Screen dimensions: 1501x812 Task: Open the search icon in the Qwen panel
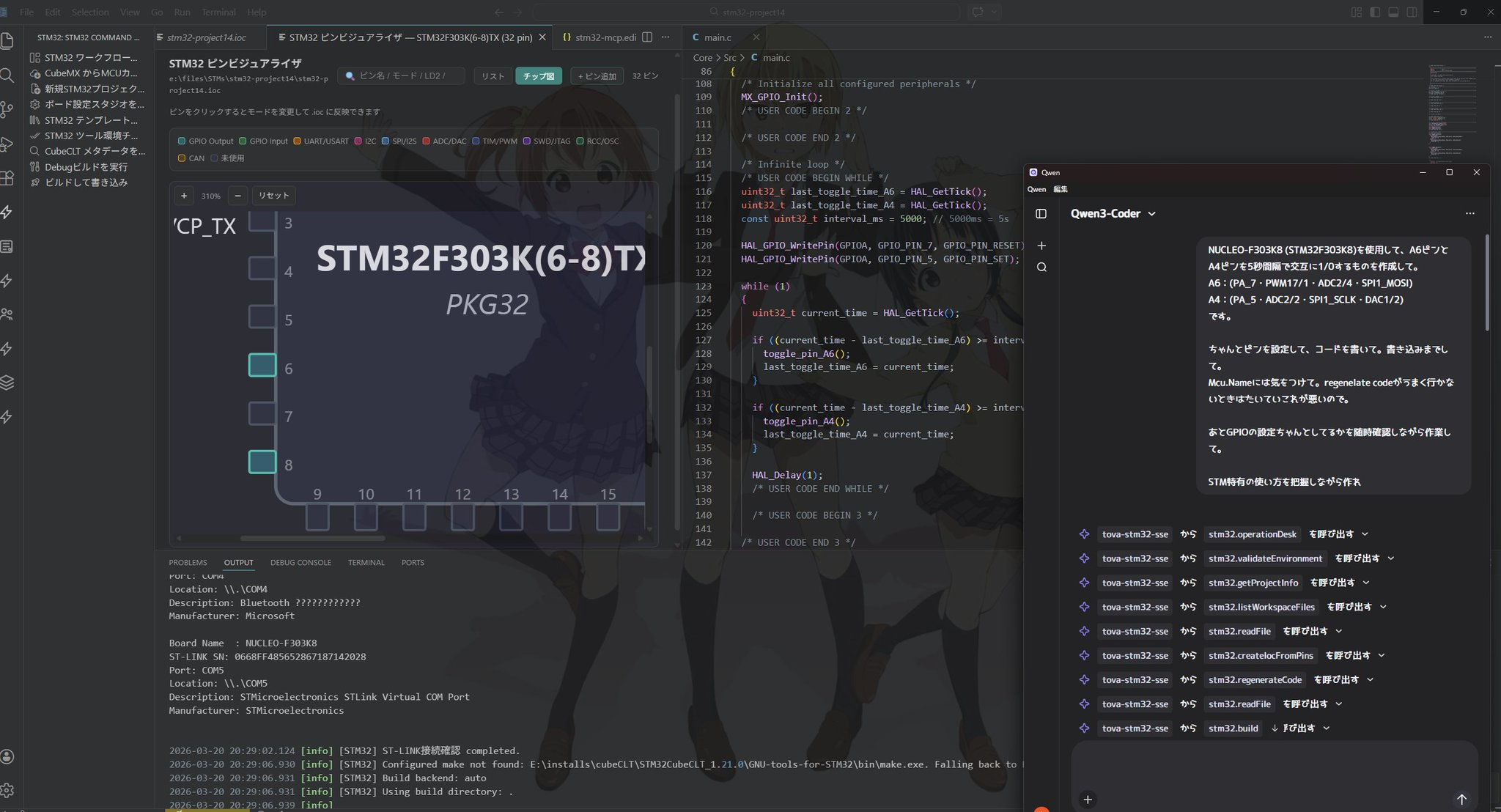(x=1041, y=267)
